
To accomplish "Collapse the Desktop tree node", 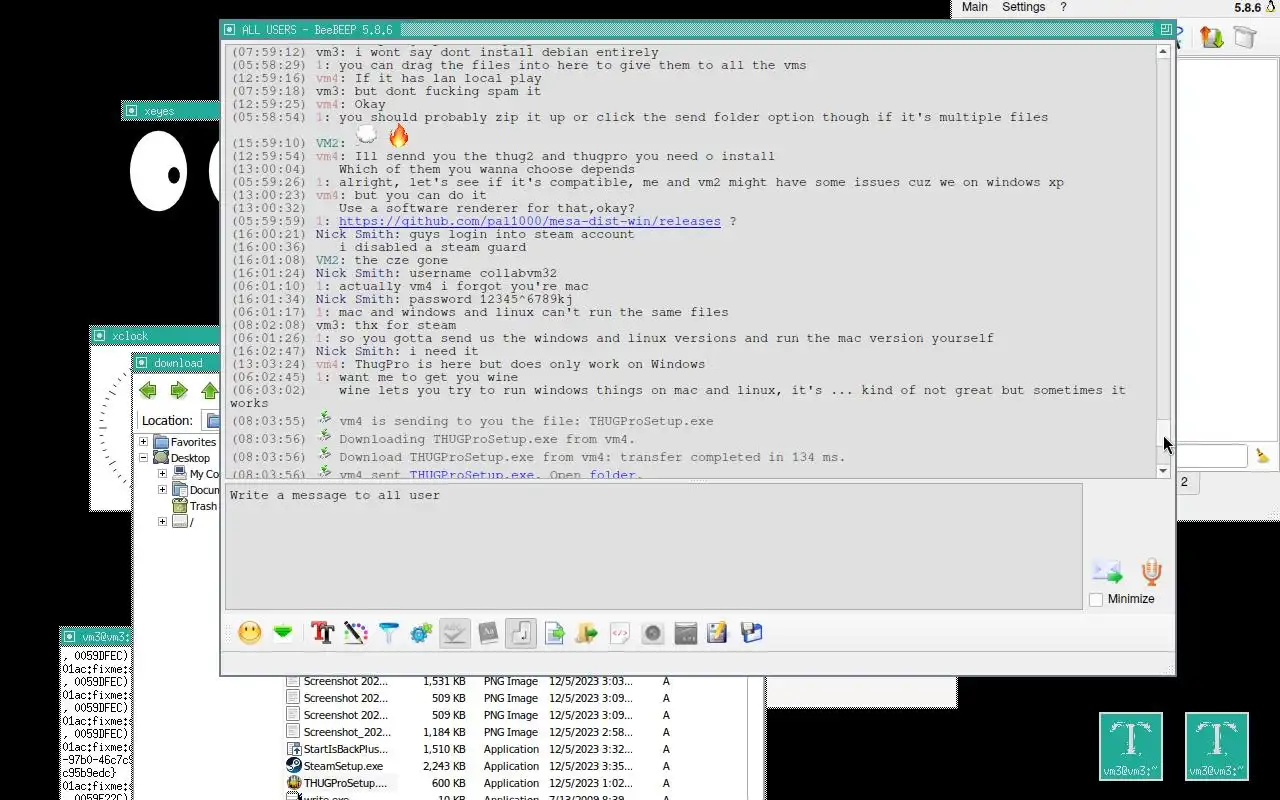I will click(143, 458).
